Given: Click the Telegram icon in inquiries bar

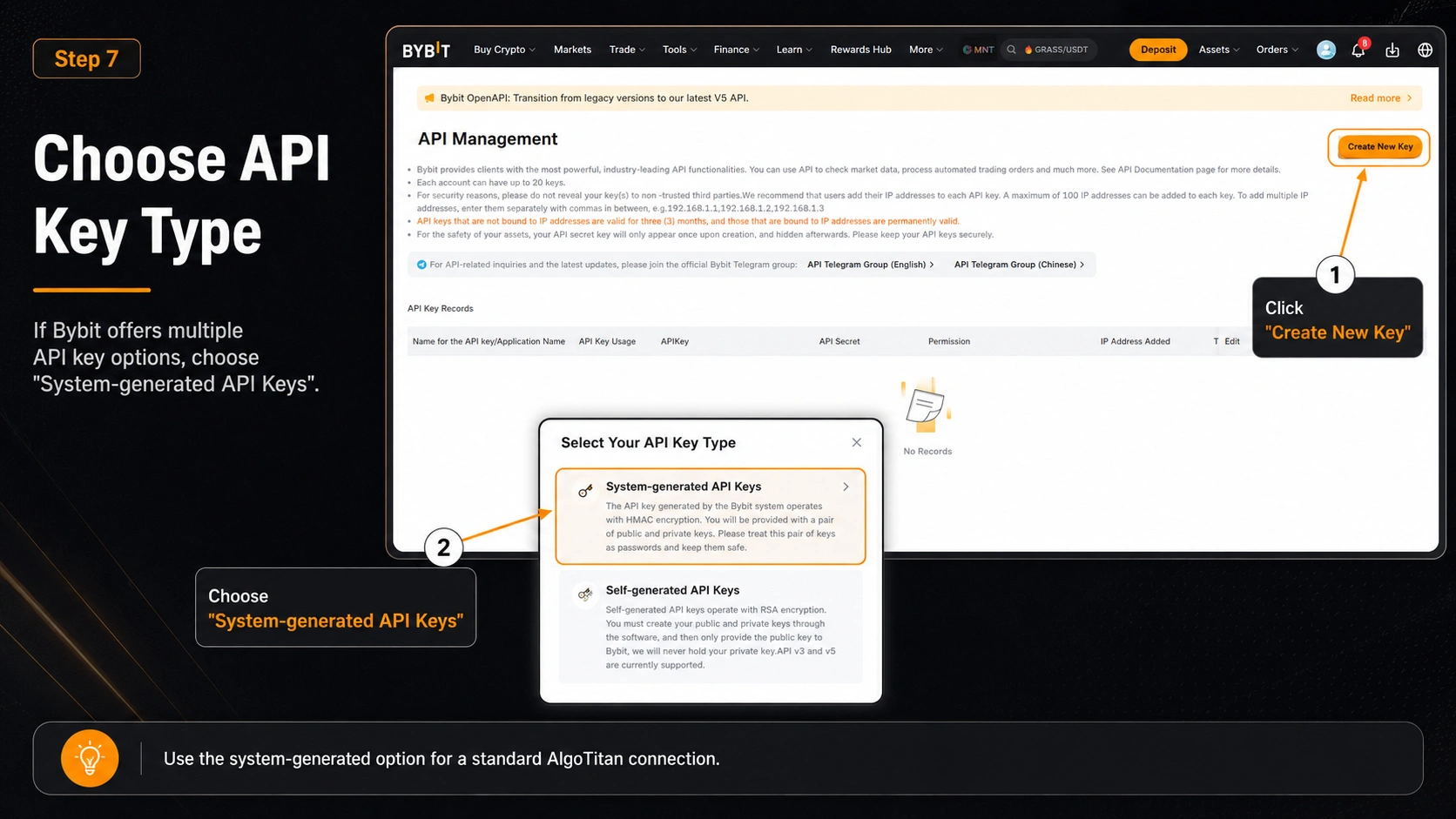Looking at the screenshot, I should tap(421, 265).
